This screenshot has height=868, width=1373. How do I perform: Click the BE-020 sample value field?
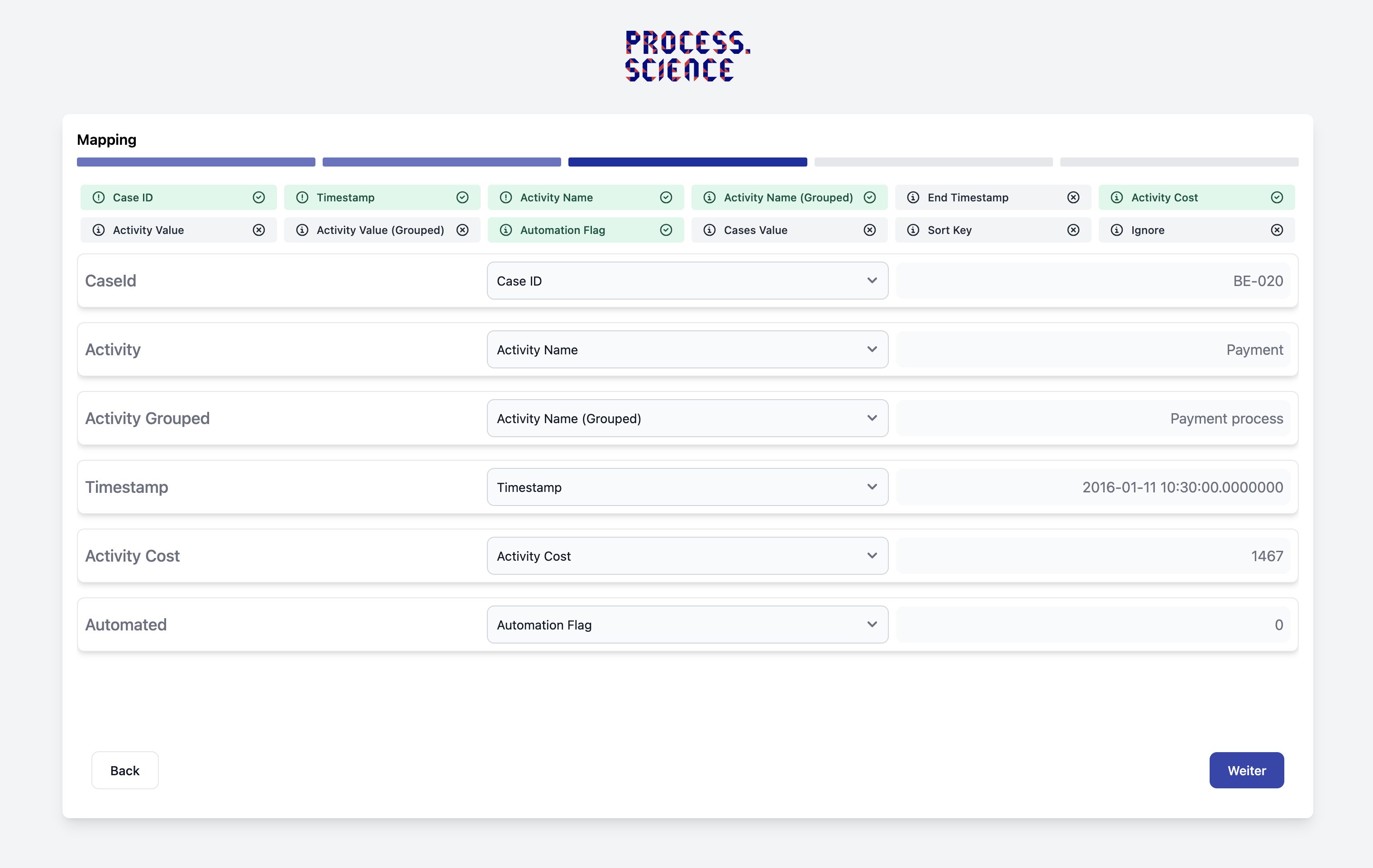coord(1093,281)
